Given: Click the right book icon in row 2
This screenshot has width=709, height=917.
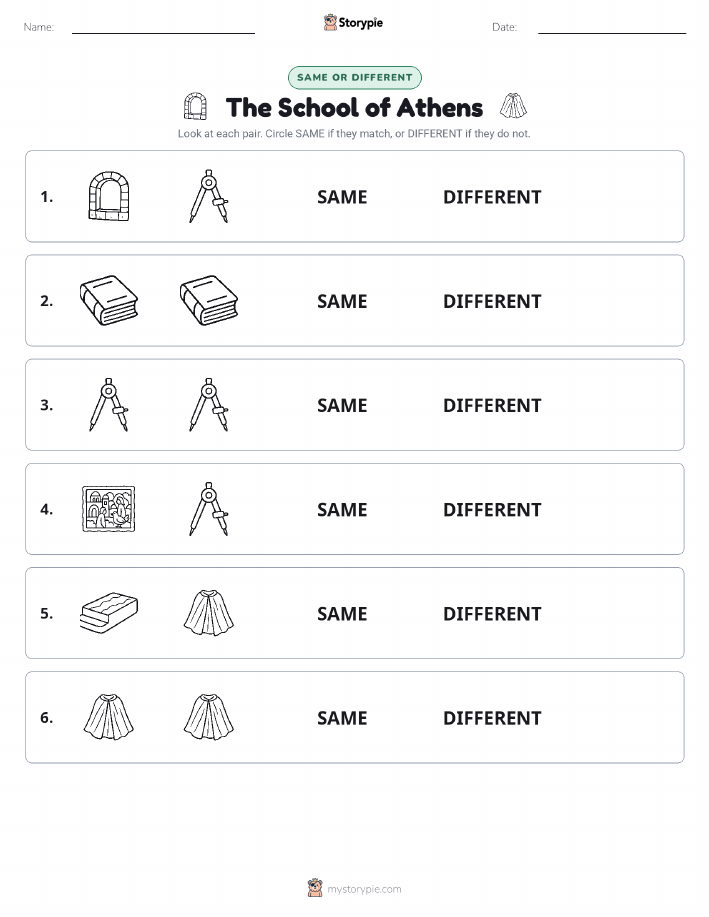Looking at the screenshot, I should 209,301.
